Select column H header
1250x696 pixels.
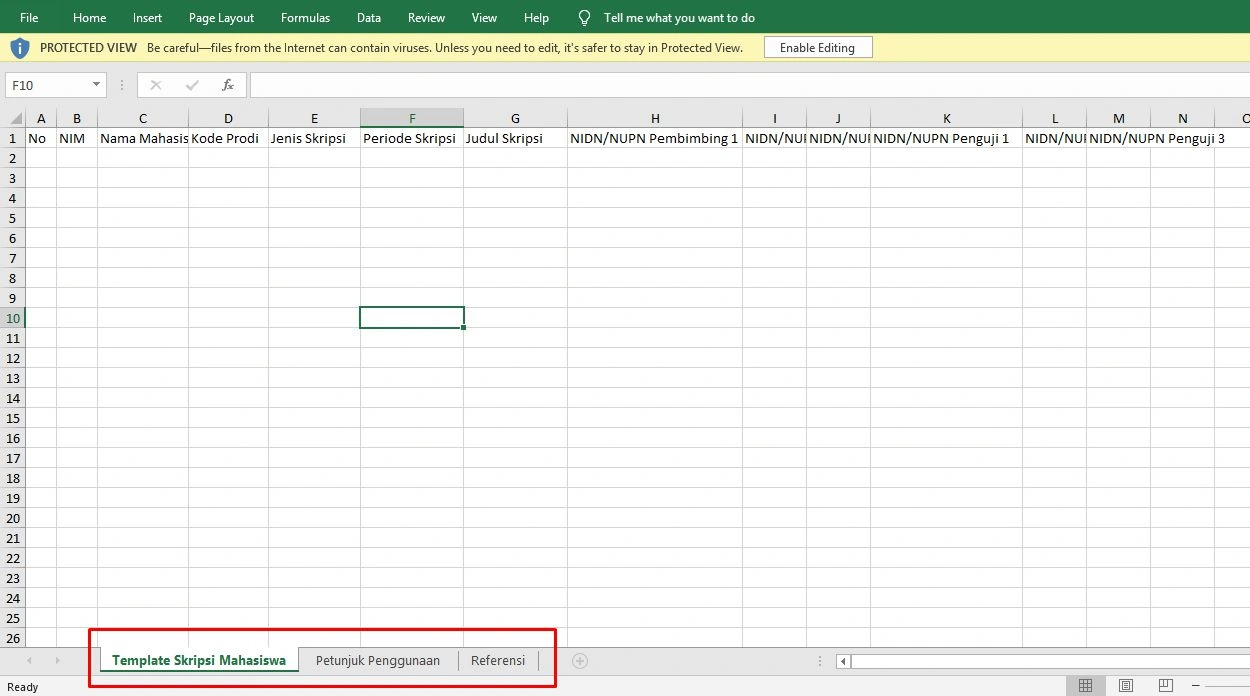655,118
